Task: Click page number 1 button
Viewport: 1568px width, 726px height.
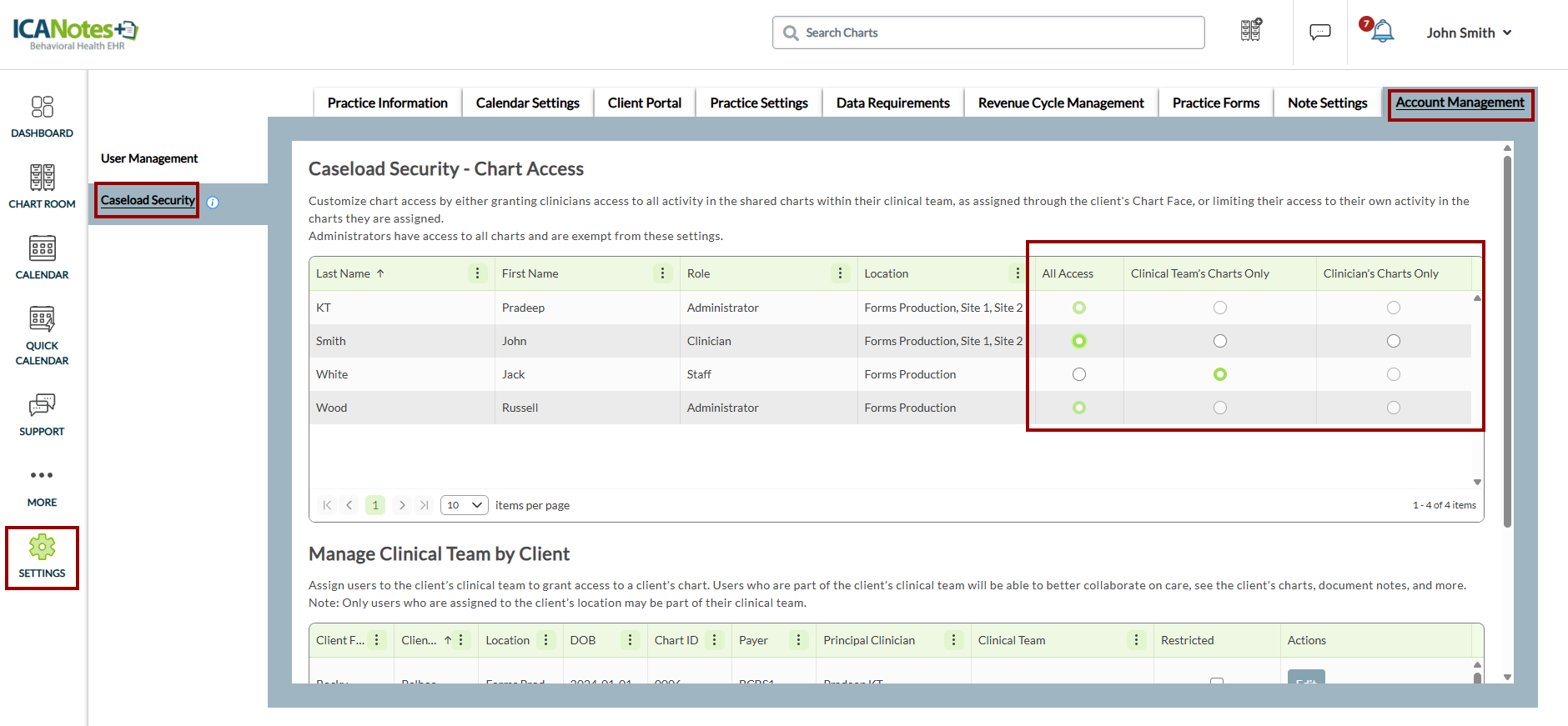Action: 375,505
